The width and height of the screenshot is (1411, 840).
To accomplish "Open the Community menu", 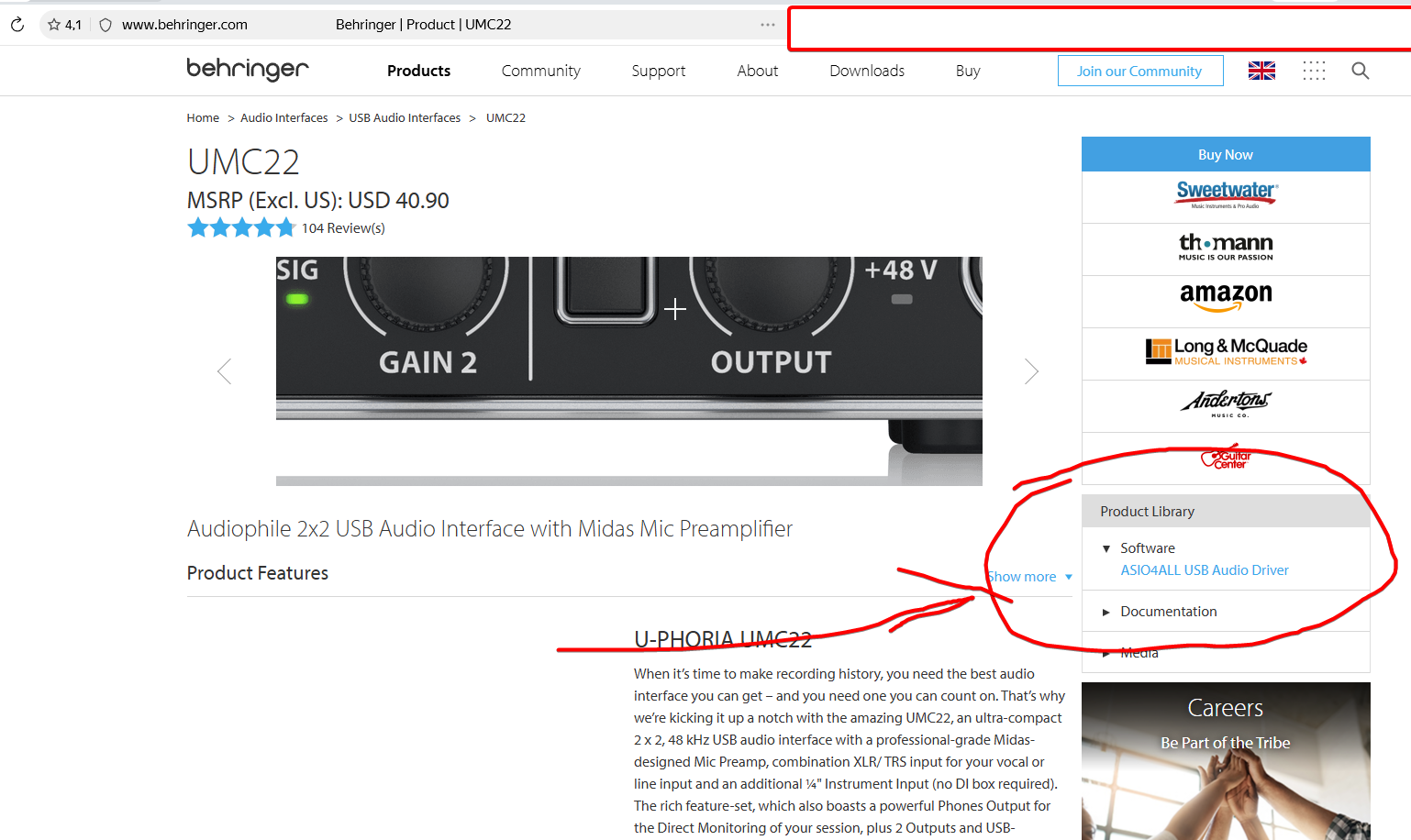I will 541,71.
